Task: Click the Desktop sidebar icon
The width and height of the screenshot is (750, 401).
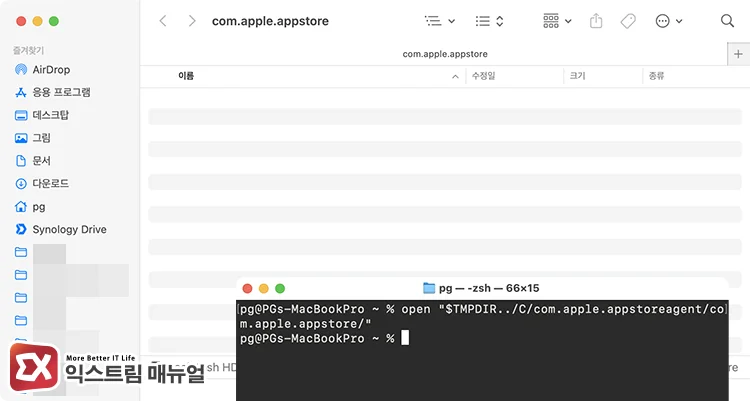Action: click(x=21, y=115)
